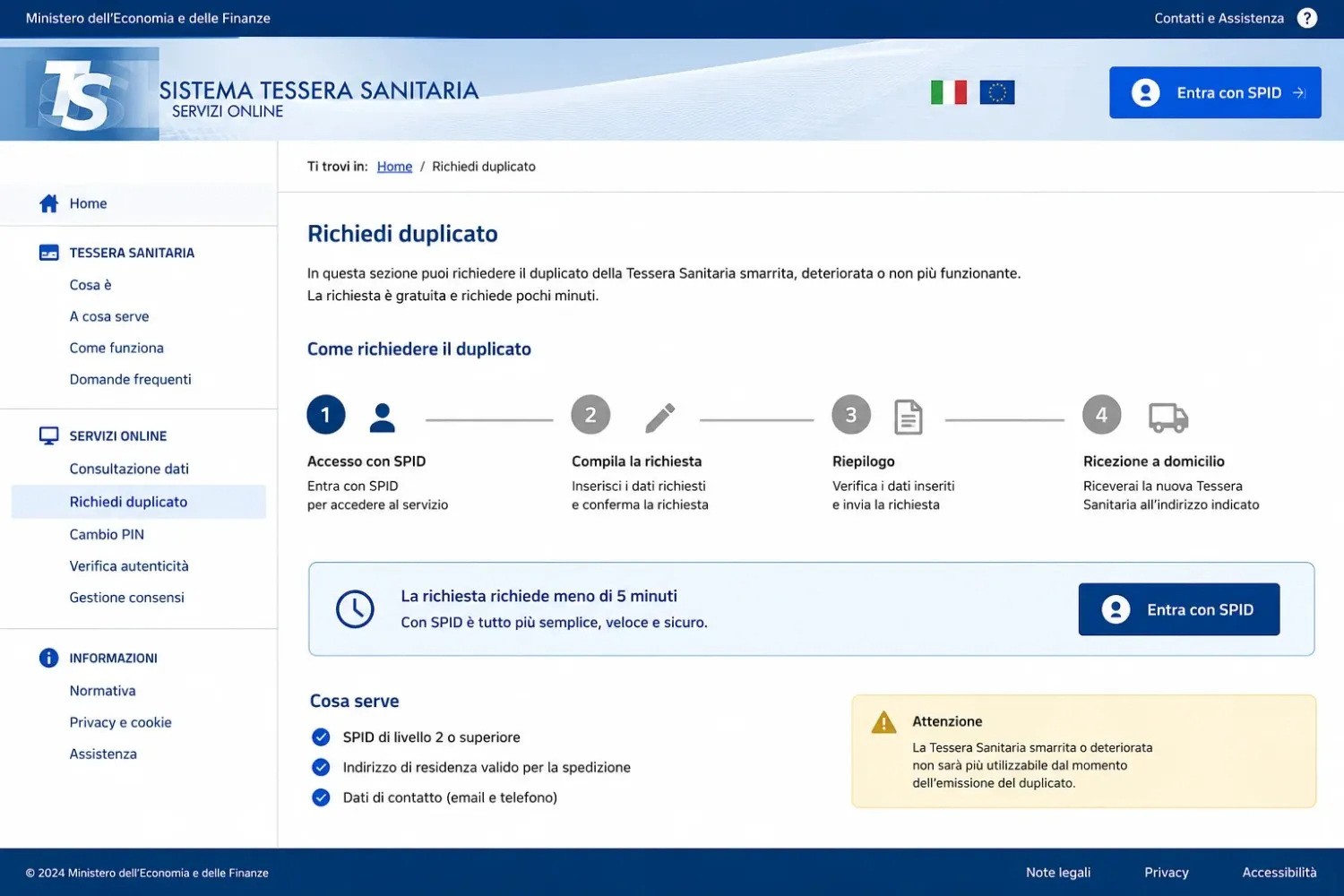Click the house icon beside Home
The height and width of the screenshot is (896, 1344).
49,203
